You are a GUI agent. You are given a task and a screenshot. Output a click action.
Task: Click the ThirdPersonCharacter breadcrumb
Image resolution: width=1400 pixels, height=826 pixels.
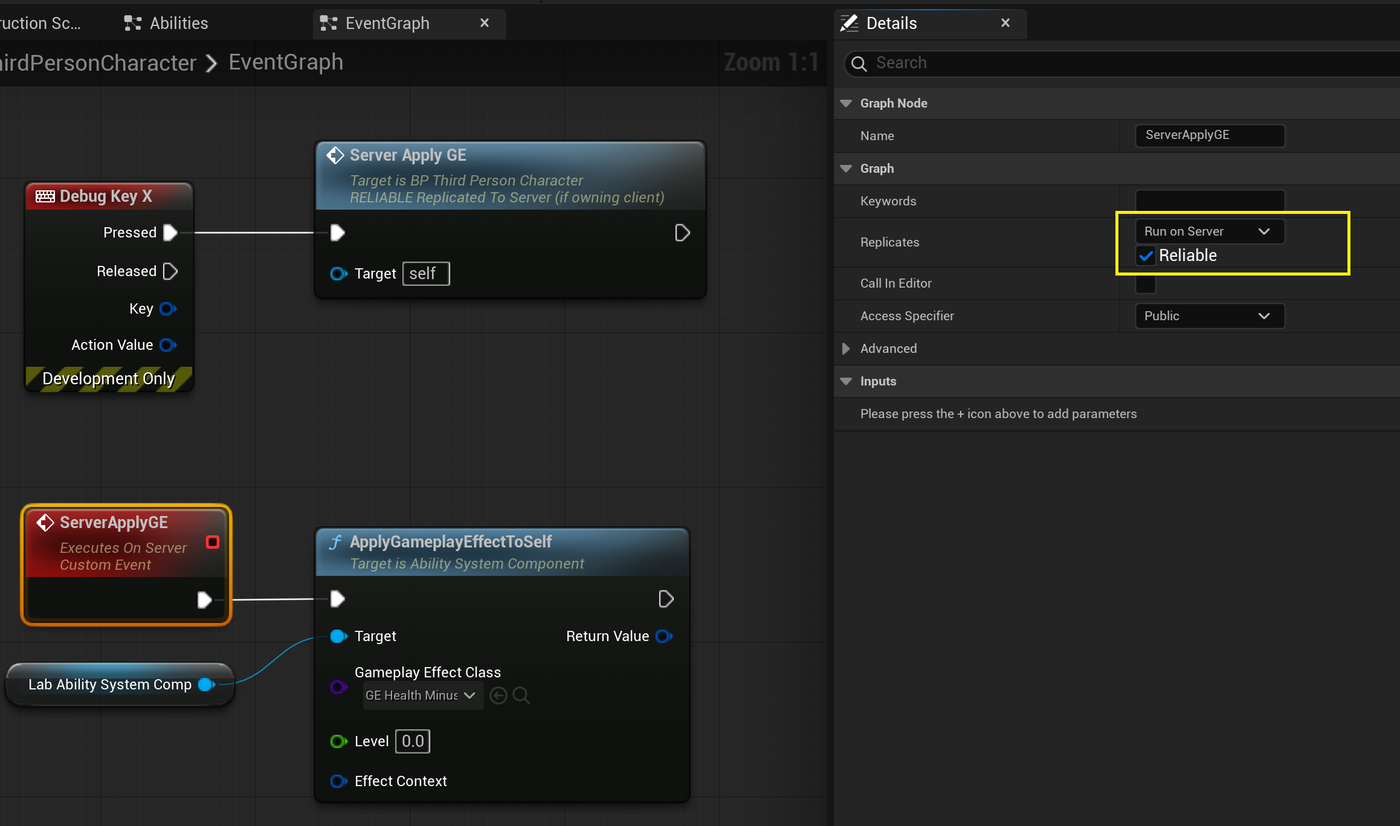pos(98,63)
